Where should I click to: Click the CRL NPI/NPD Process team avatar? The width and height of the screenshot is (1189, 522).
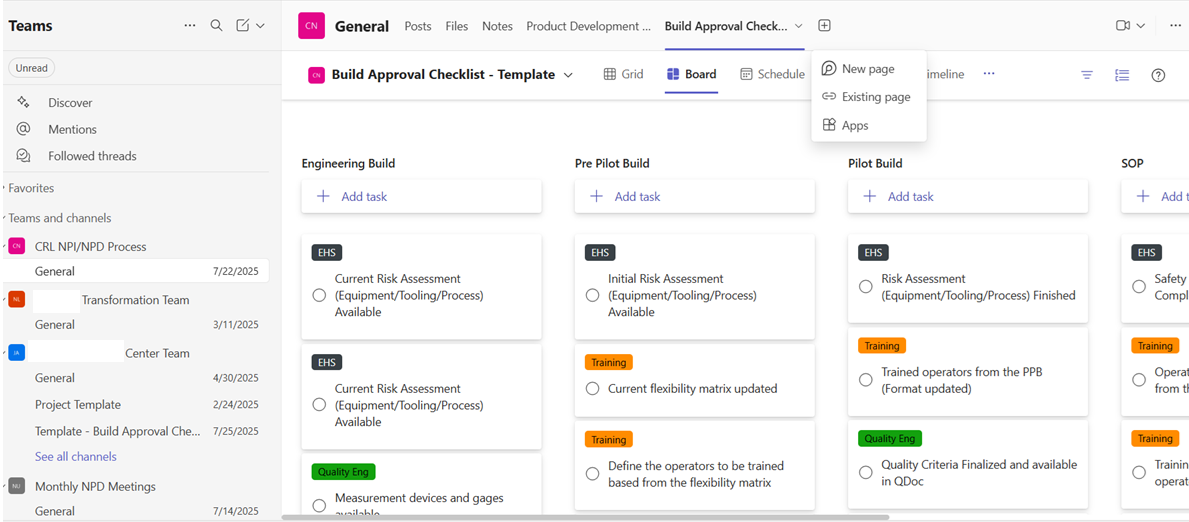(x=17, y=247)
